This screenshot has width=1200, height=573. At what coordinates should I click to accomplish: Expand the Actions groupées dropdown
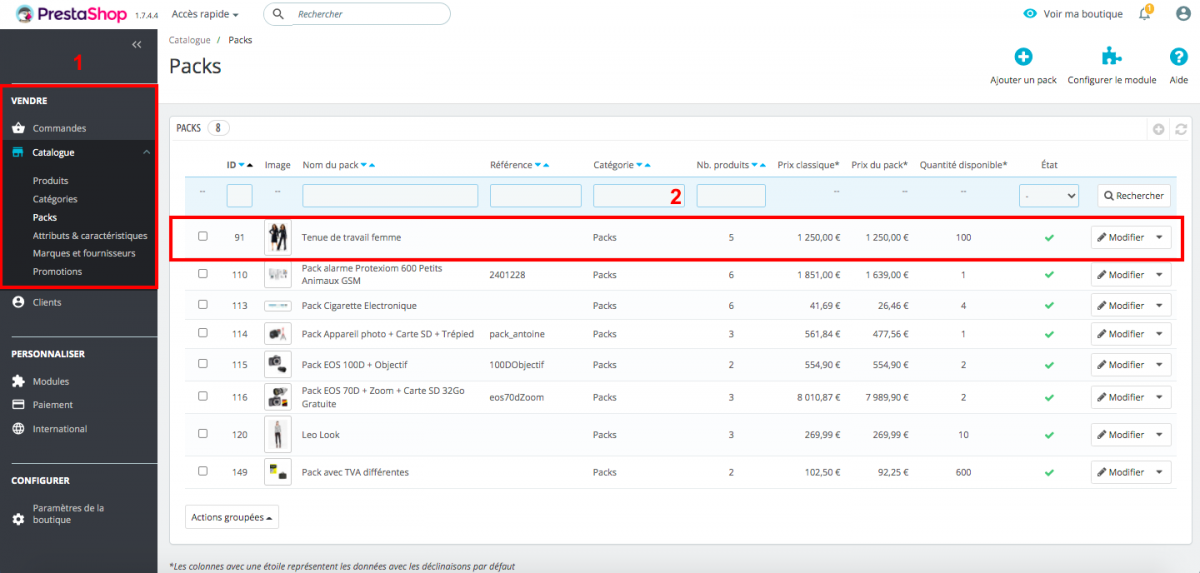tap(232, 517)
